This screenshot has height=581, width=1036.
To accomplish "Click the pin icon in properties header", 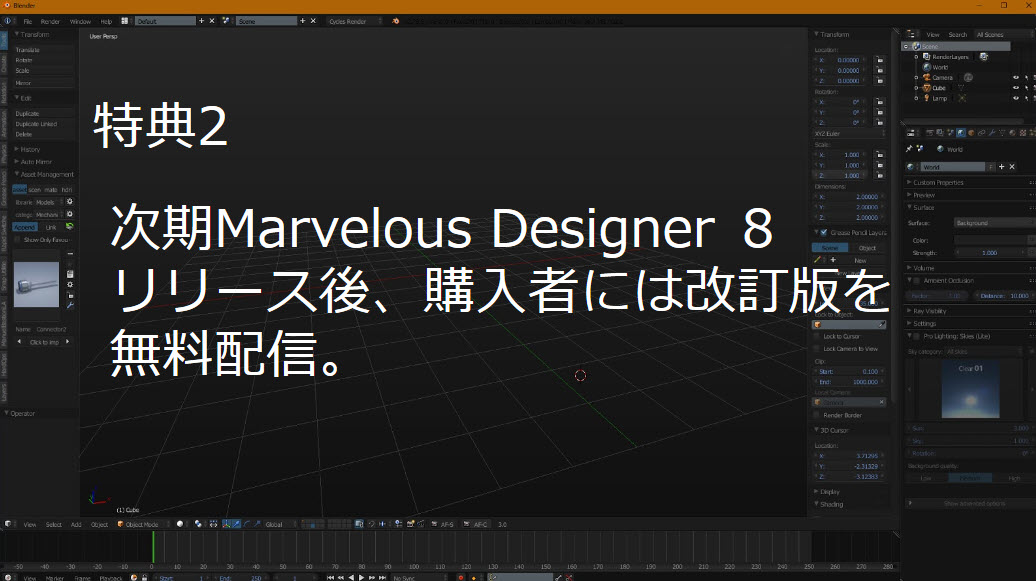I will 909,149.
